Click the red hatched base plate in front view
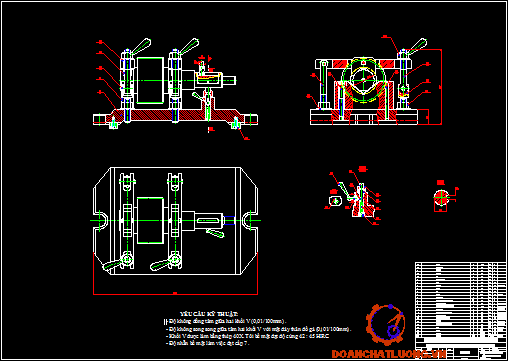This screenshot has width=508, height=361. click(x=175, y=115)
